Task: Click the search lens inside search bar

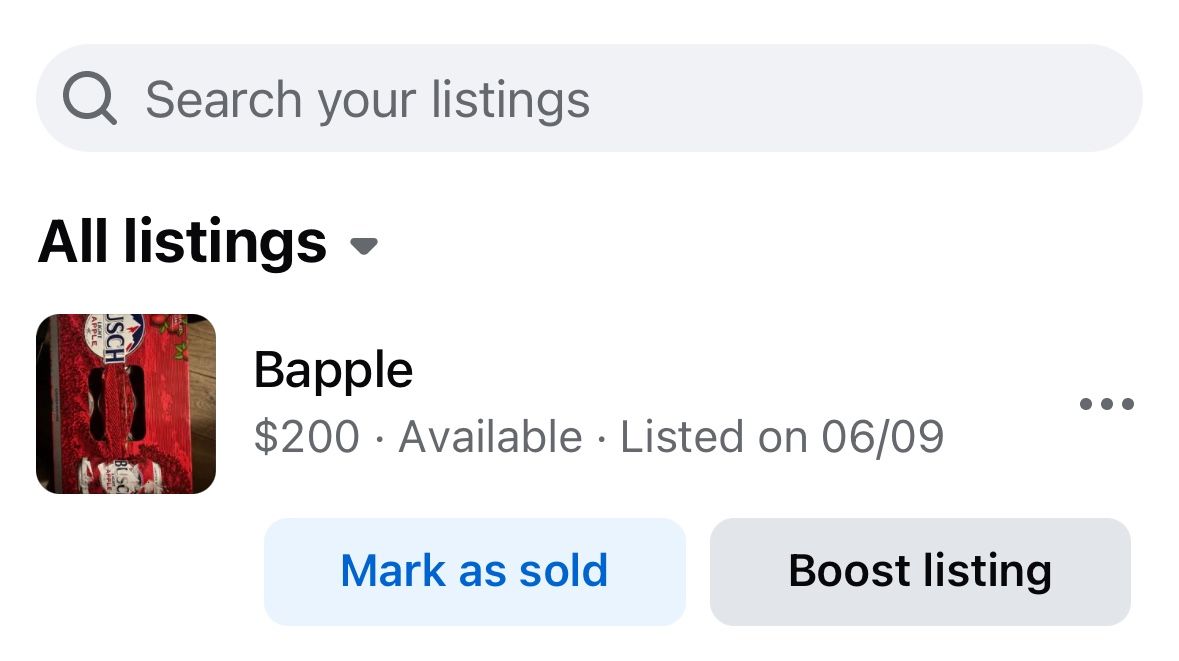Action: click(x=89, y=98)
